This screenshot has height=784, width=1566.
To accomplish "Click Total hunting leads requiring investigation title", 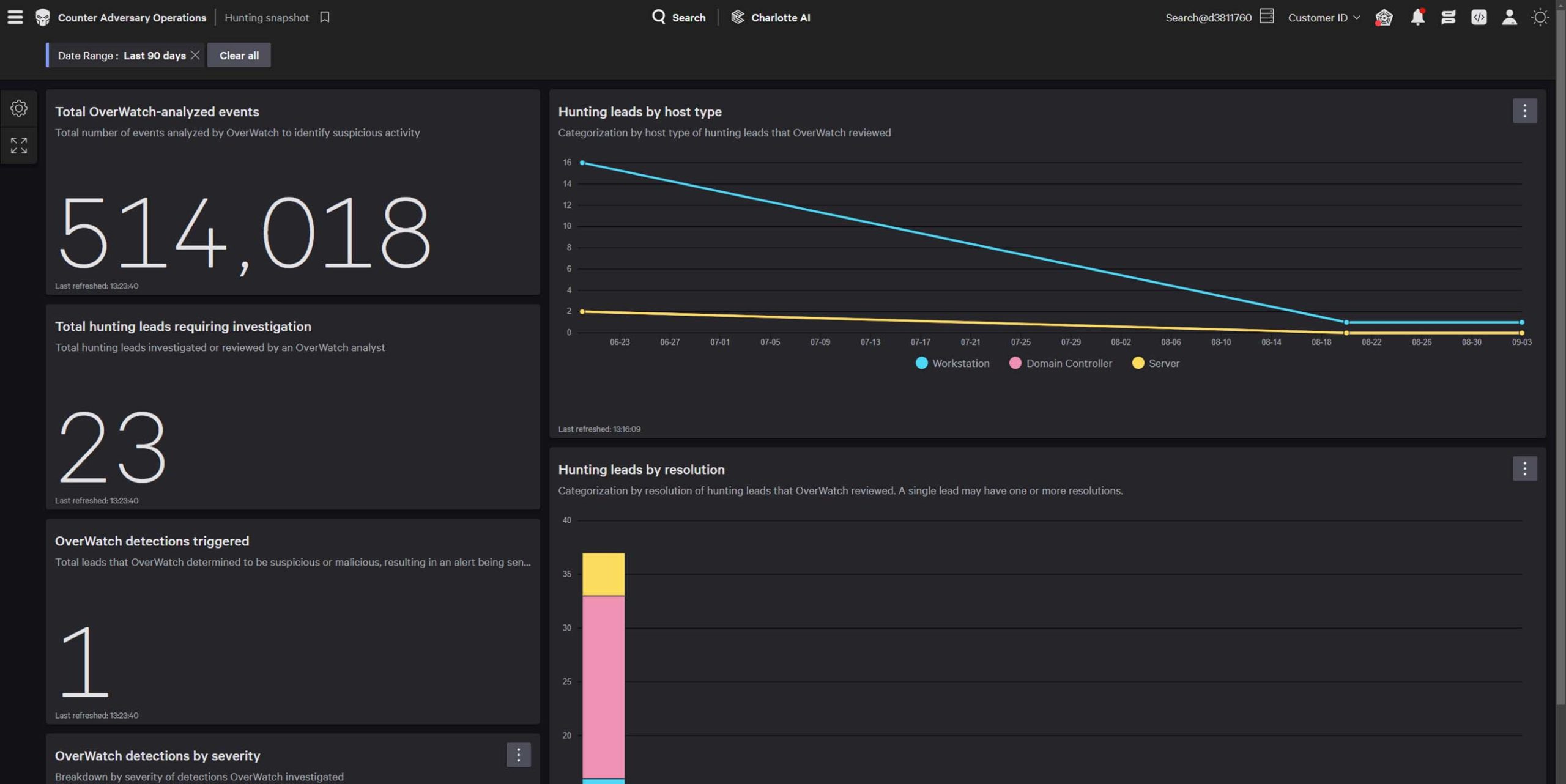I will point(183,326).
